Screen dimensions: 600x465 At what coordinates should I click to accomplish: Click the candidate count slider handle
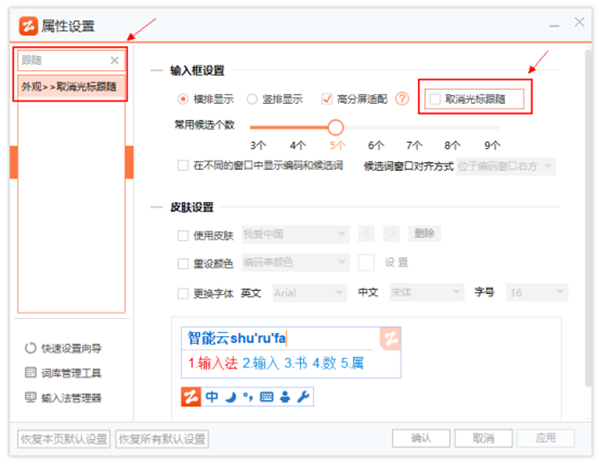point(336,127)
